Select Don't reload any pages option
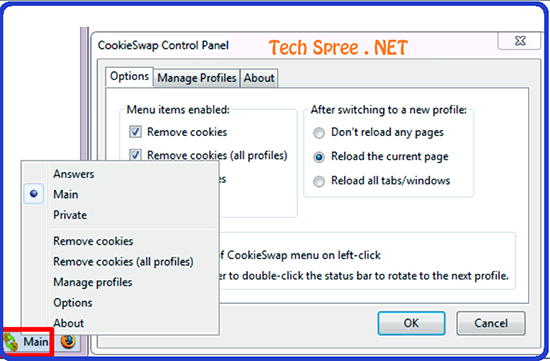This screenshot has width=550, height=361. click(x=319, y=133)
